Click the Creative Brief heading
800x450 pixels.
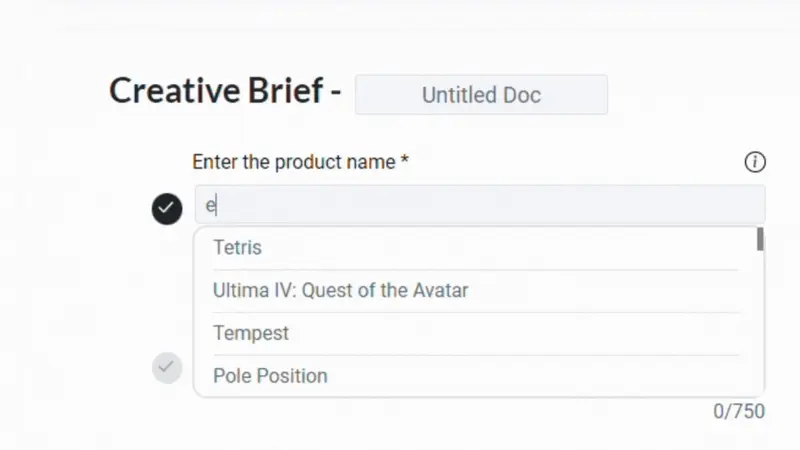[x=225, y=92]
